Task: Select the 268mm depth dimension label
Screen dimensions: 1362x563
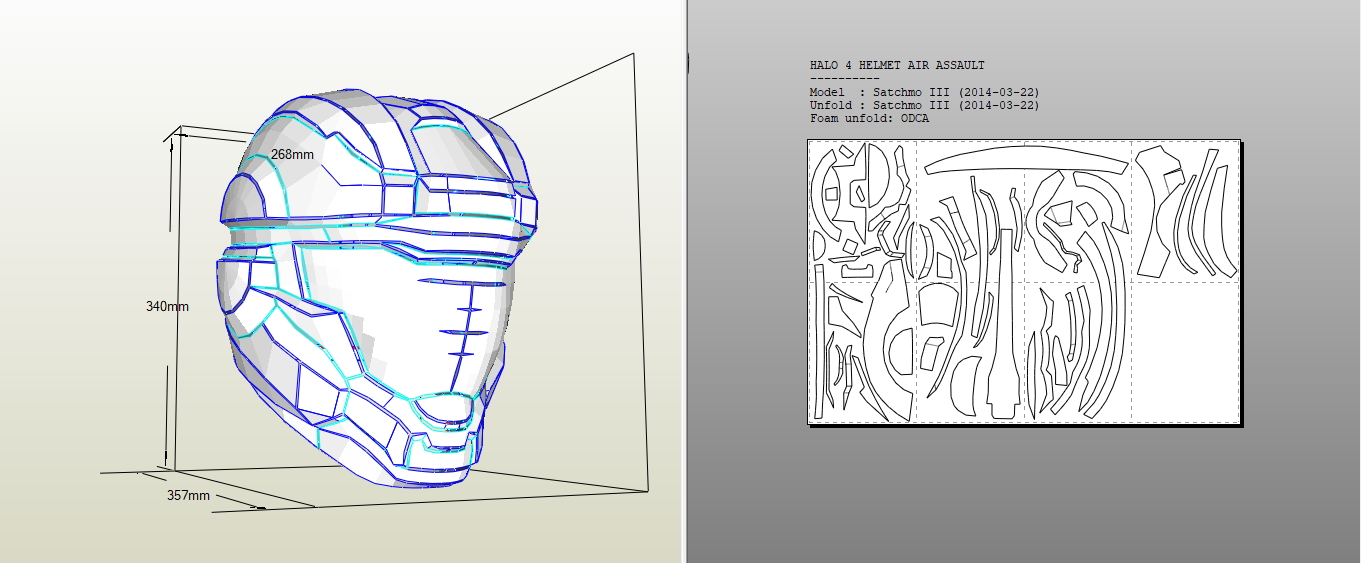Action: click(x=292, y=155)
